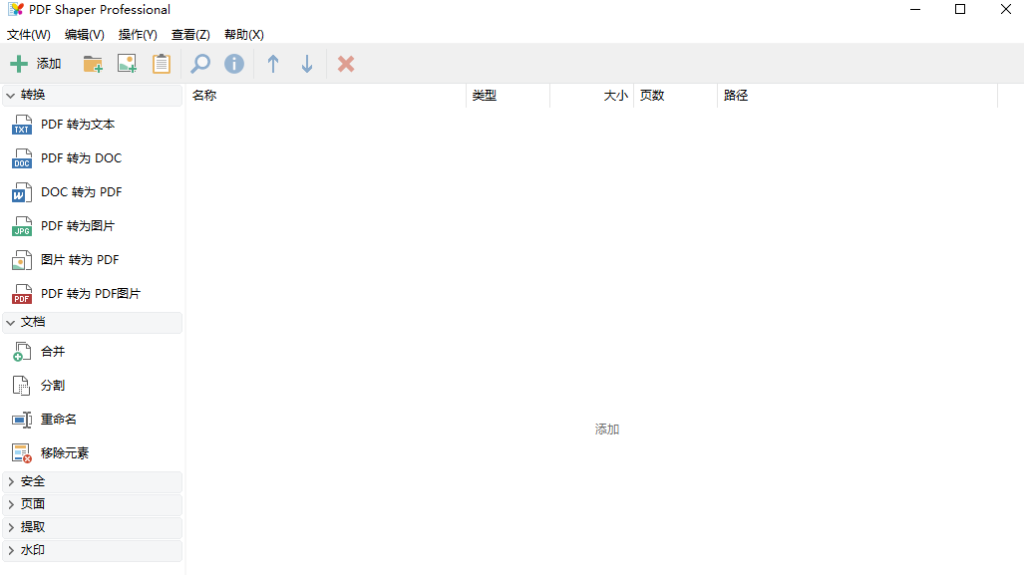1024x575 pixels.
Task: Click the PDF Shaper app logo icon
Action: [x=16, y=9]
